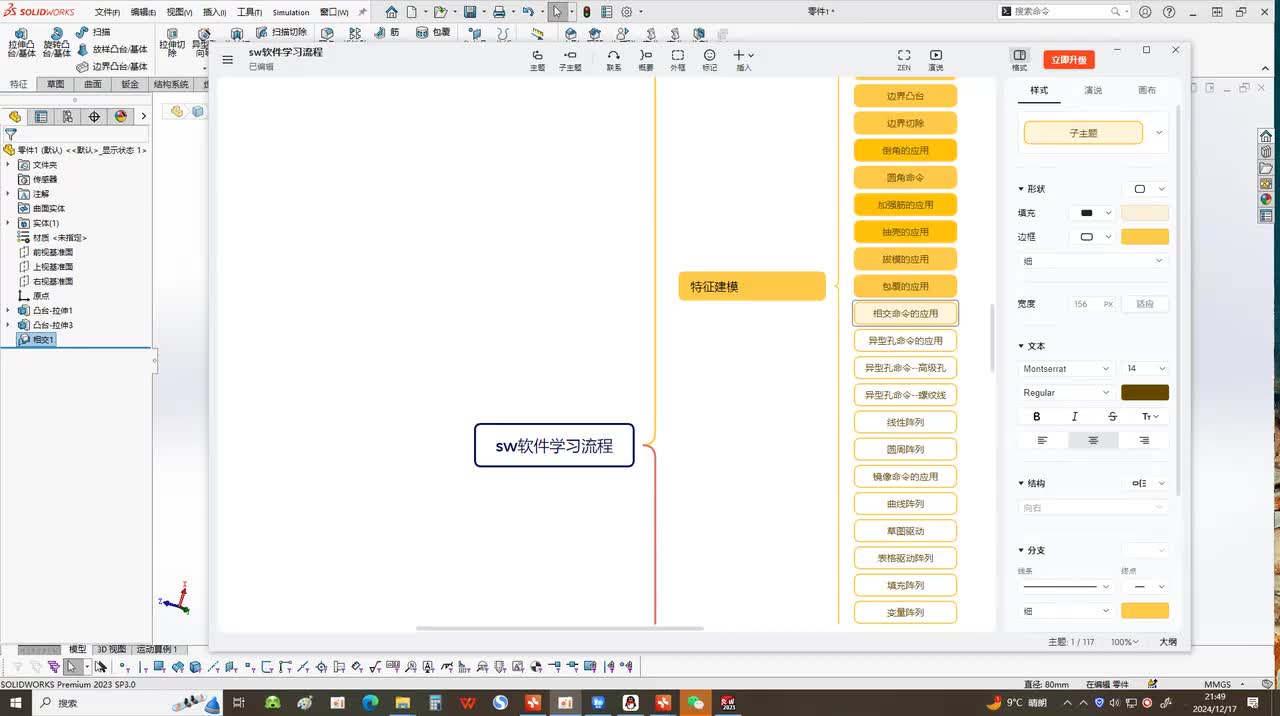
Task: Insert a relationship (联系) line
Action: [x=614, y=60]
